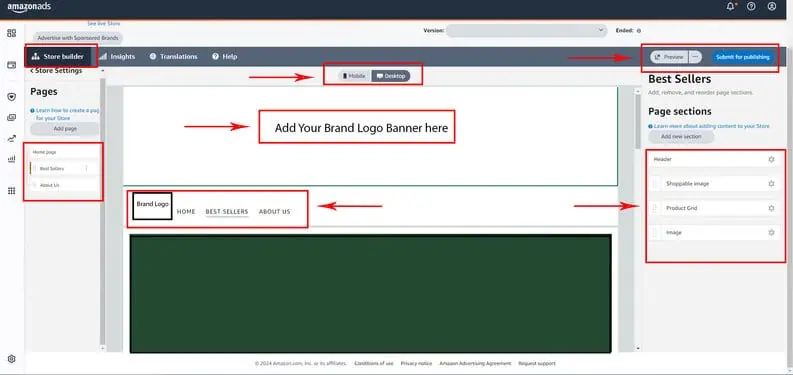The image size is (793, 375).
Task: Open the user account profile icon
Action: (x=771, y=7)
